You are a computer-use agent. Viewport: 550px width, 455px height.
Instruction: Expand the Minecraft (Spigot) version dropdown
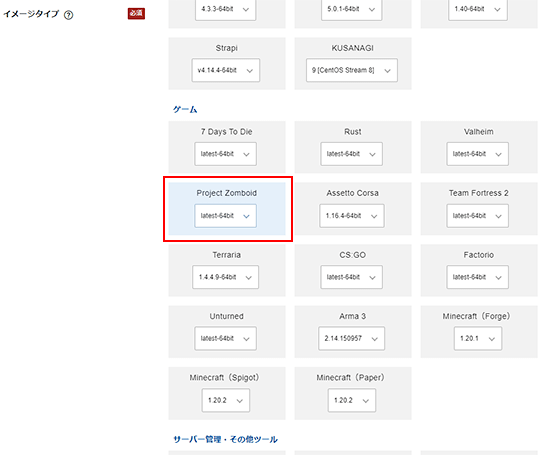[x=226, y=400]
